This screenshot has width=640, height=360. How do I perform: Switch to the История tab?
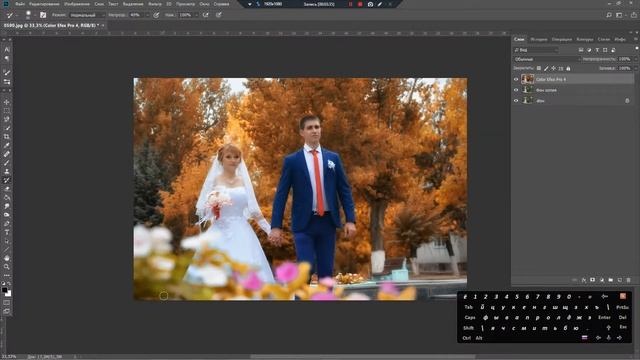539,39
